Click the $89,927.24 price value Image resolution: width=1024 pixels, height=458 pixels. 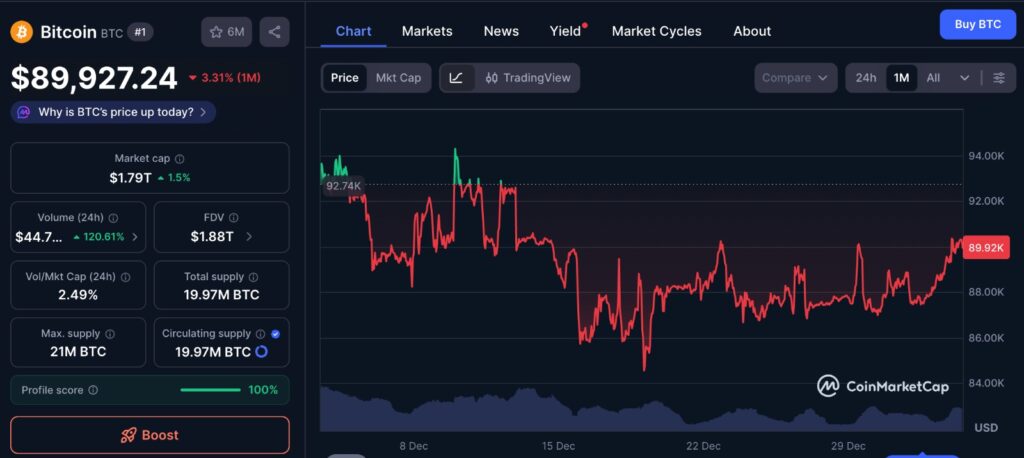94,78
